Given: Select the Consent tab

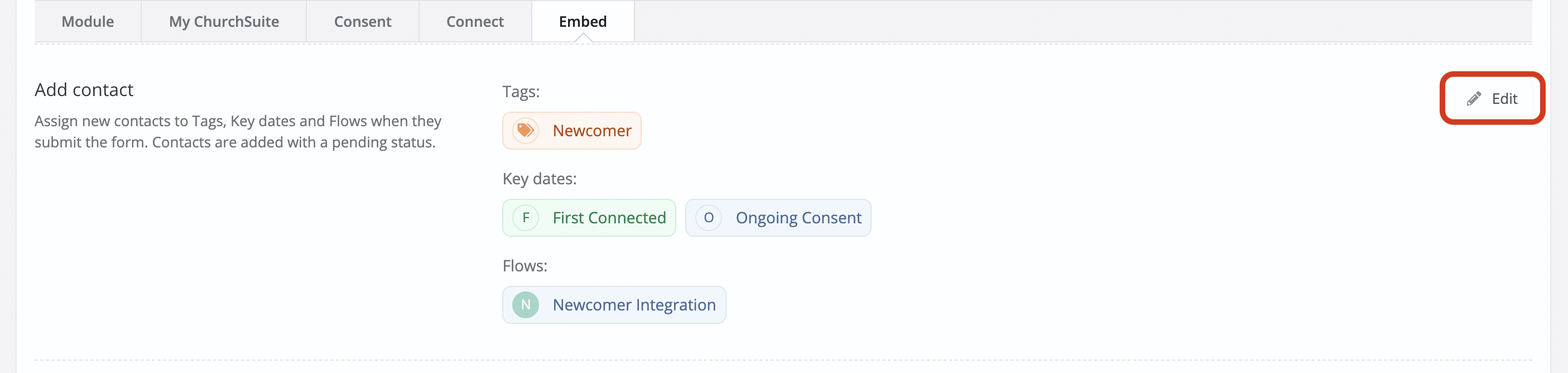Looking at the screenshot, I should [x=363, y=21].
